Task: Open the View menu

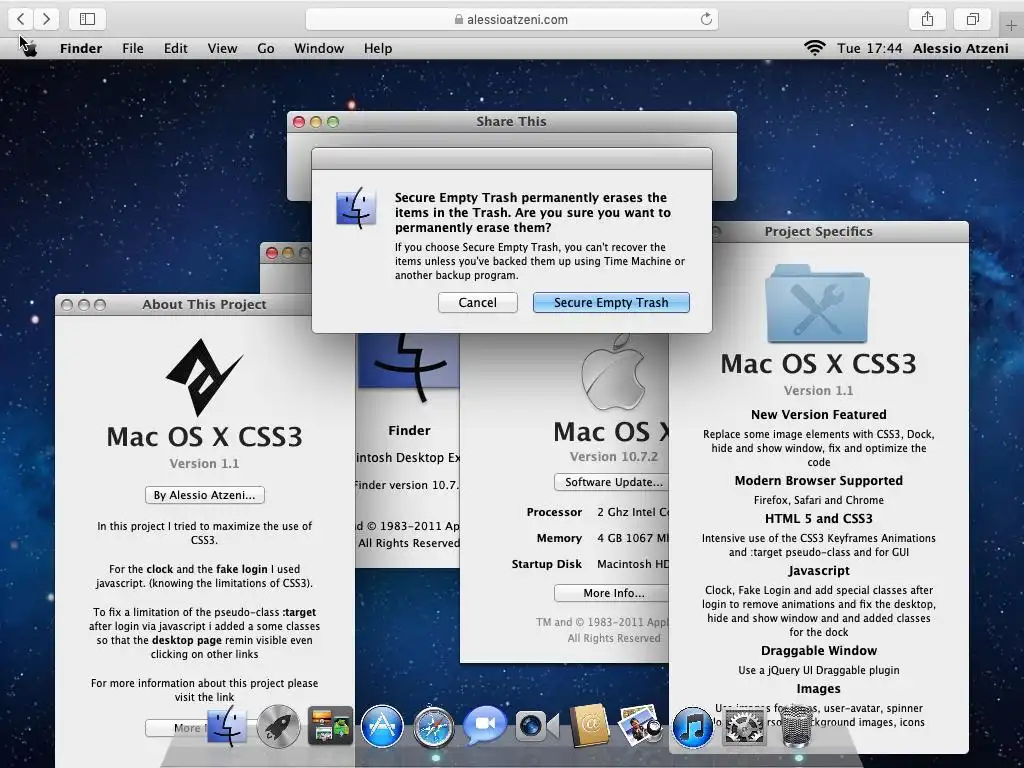Action: 222,48
